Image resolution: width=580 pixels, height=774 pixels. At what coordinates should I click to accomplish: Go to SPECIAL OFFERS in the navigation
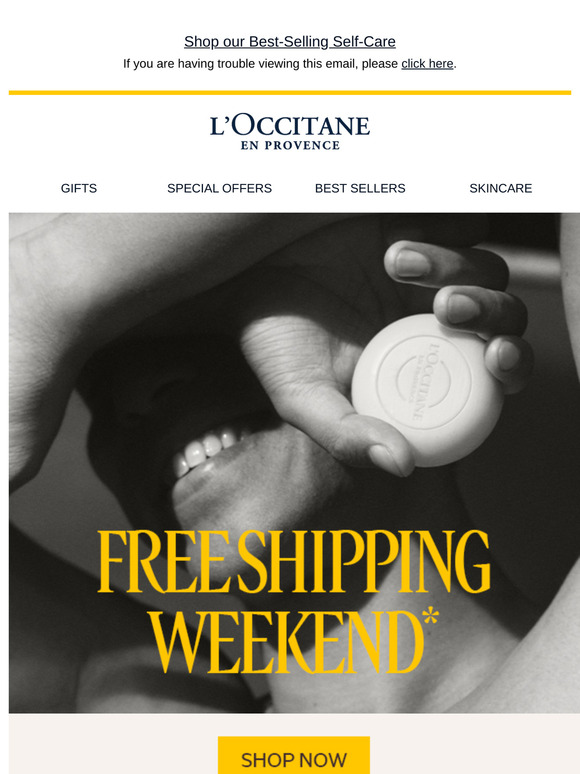(x=219, y=188)
